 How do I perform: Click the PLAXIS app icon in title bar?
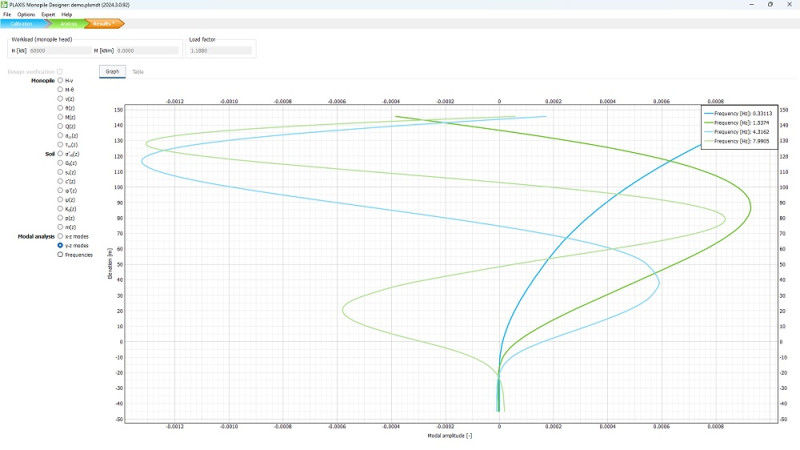pos(4,5)
